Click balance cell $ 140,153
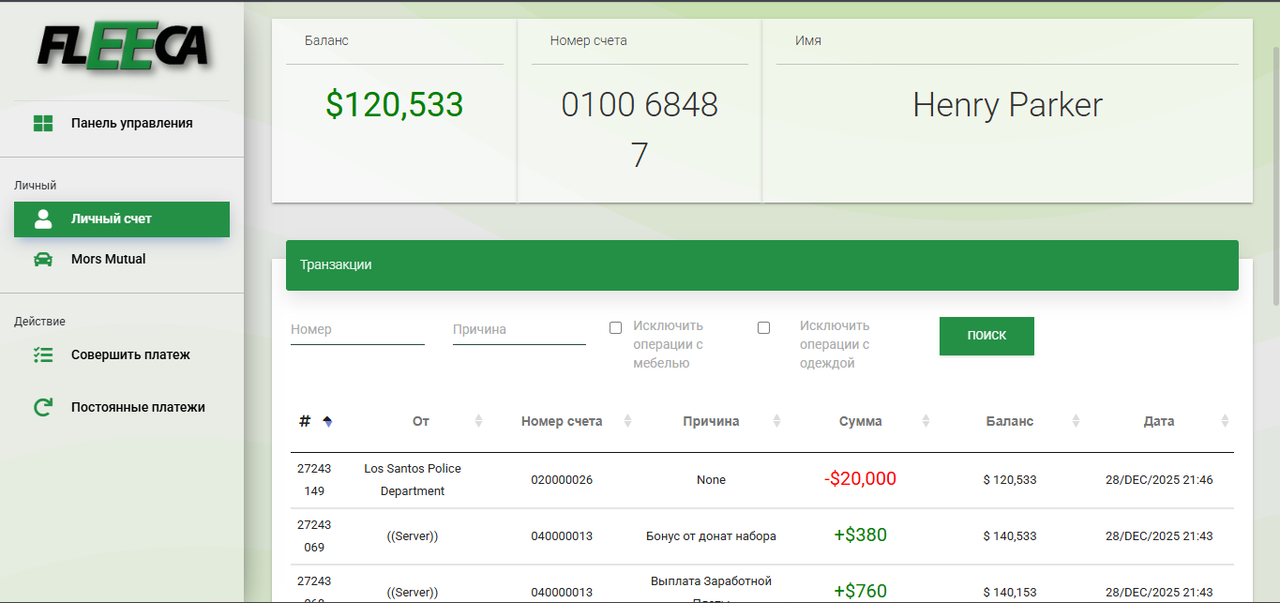This screenshot has width=1280, height=603. [x=1010, y=592]
